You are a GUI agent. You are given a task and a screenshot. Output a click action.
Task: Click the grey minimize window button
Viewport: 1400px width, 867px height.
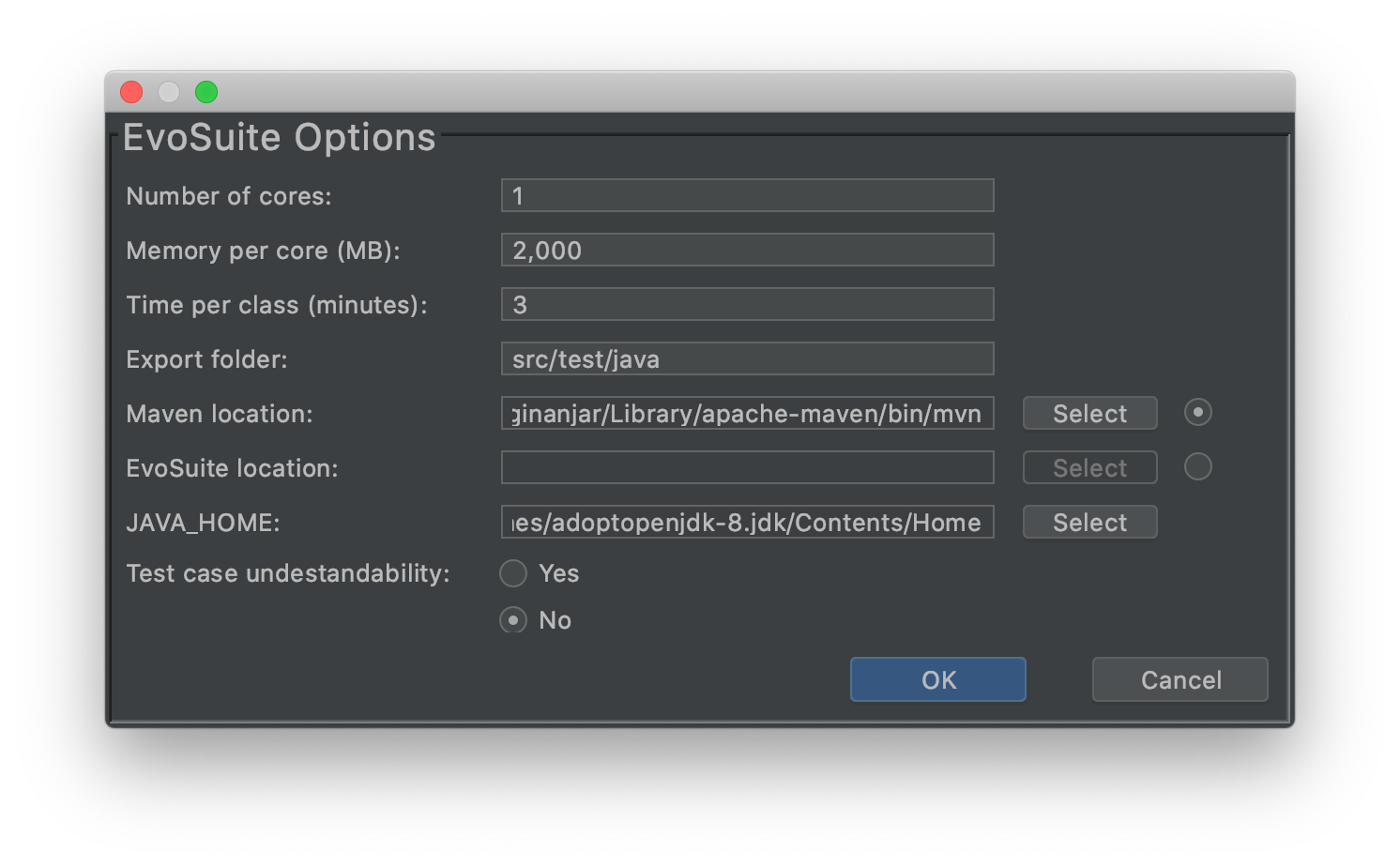coord(169,92)
